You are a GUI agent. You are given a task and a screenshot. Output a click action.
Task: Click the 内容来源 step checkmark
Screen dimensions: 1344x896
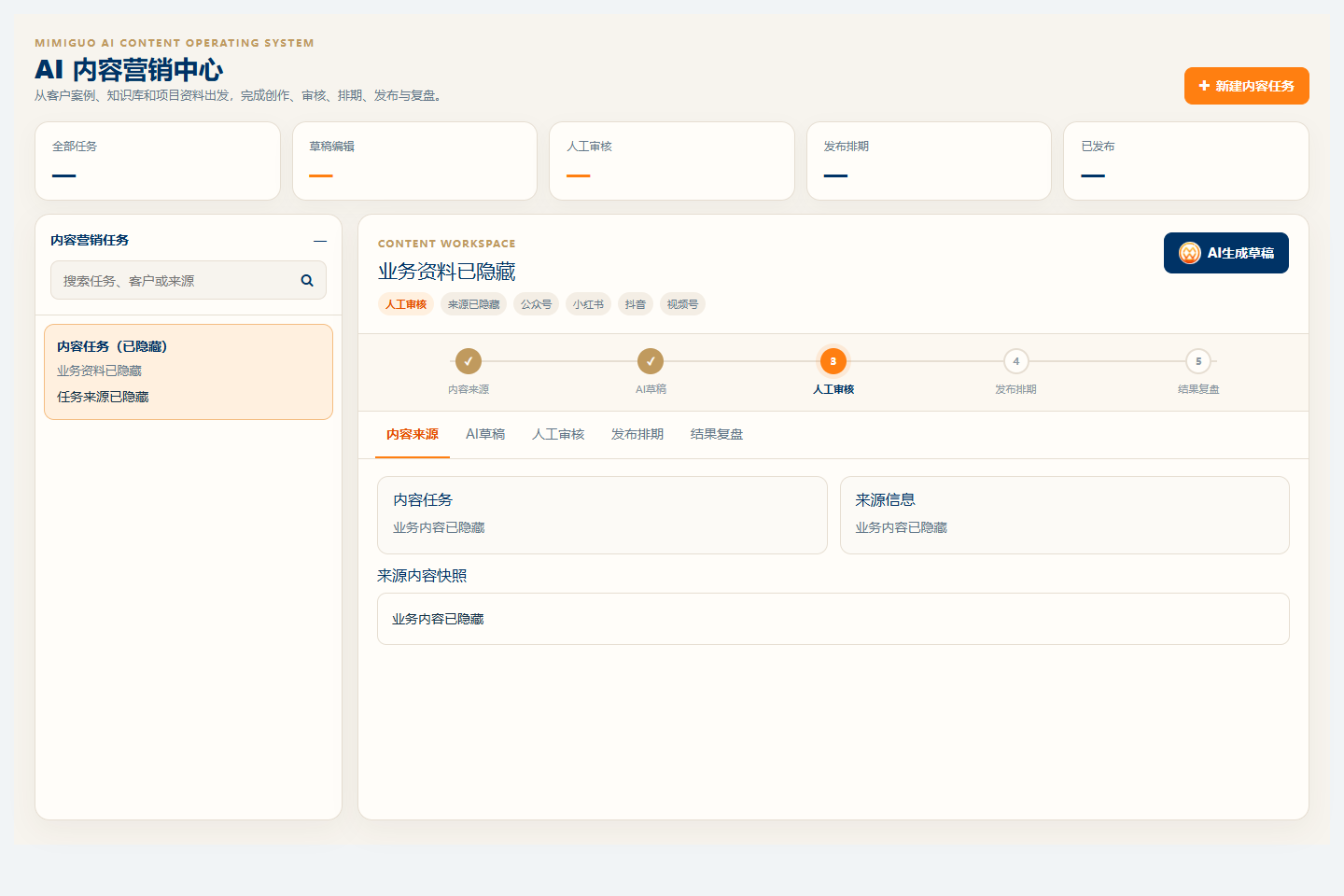pos(469,361)
